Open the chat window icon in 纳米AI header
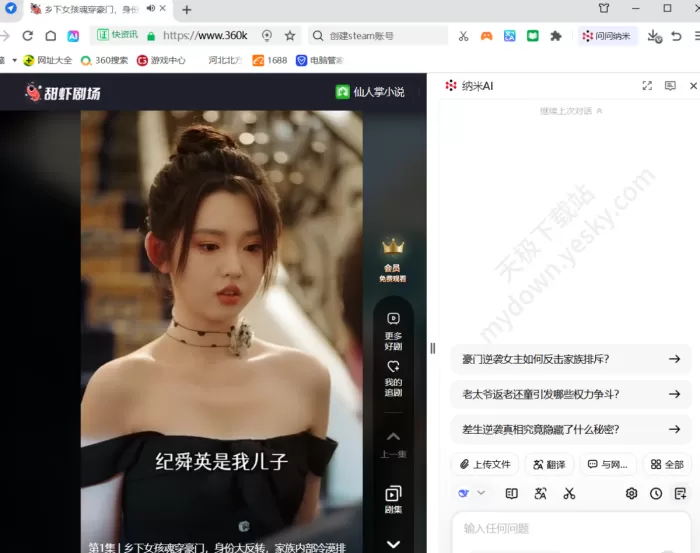 pyautogui.click(x=670, y=86)
